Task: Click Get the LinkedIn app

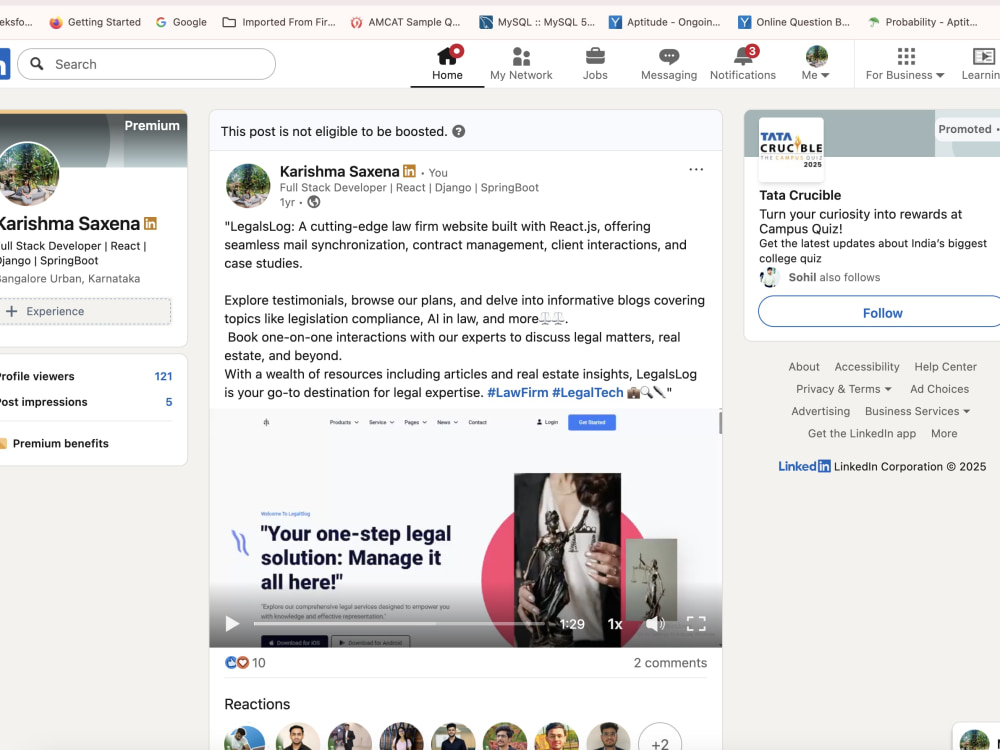Action: coord(862,434)
